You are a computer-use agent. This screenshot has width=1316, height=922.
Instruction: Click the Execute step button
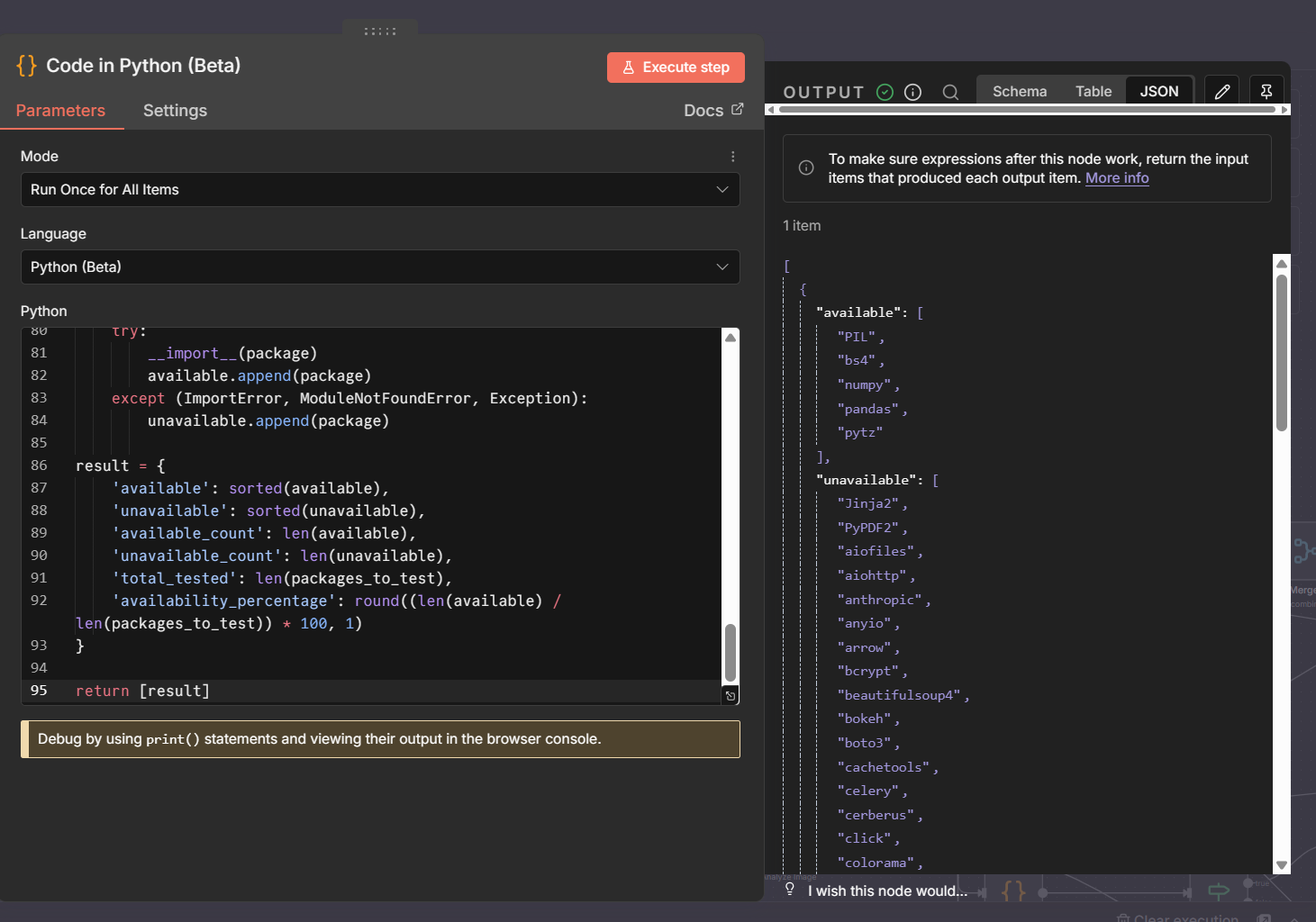coord(676,68)
